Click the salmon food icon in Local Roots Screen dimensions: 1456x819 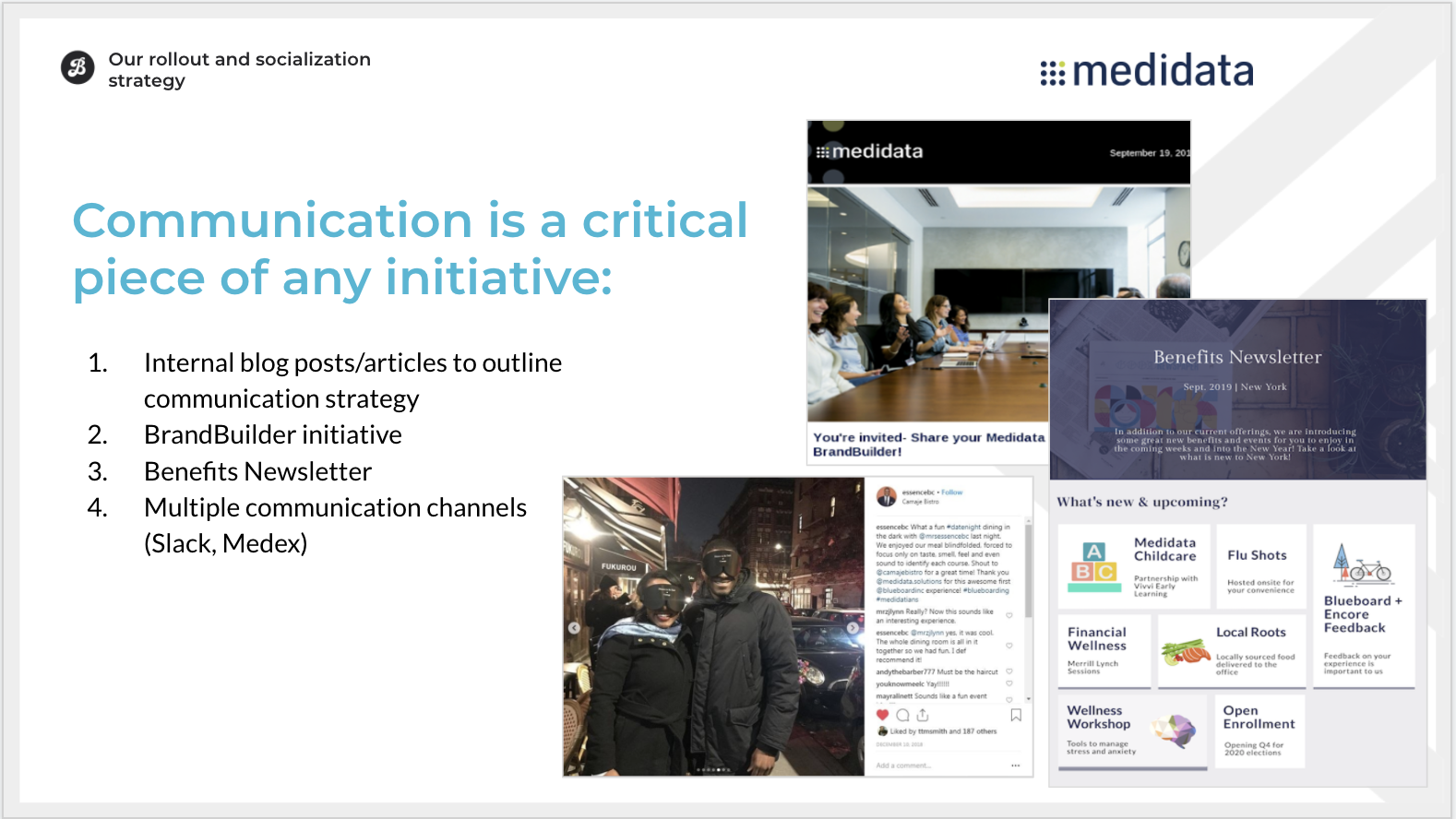pyautogui.click(x=1186, y=652)
